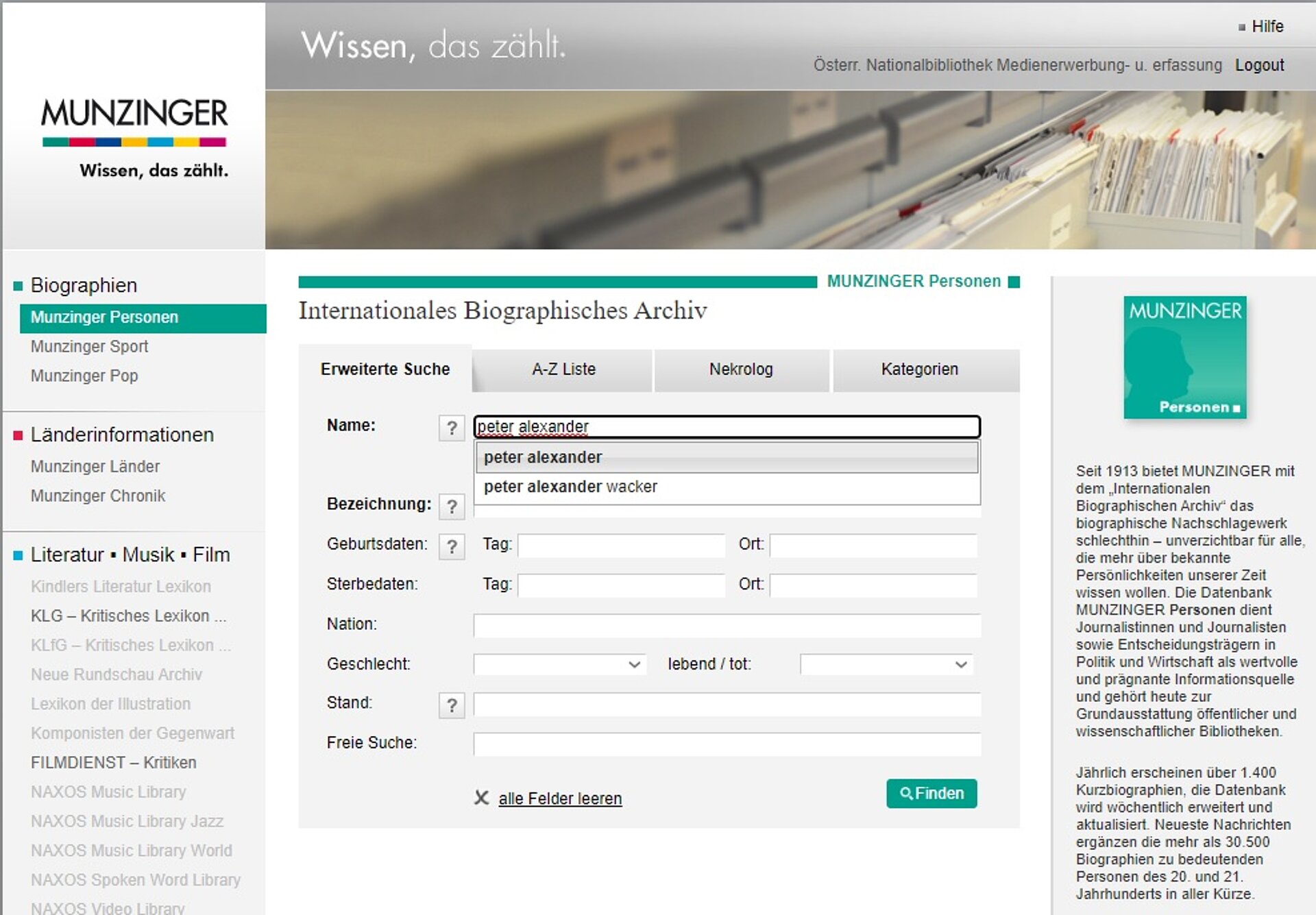Viewport: 1316px width, 915px height.
Task: Open FILMDIENST – Kritiken
Action: pos(113,762)
